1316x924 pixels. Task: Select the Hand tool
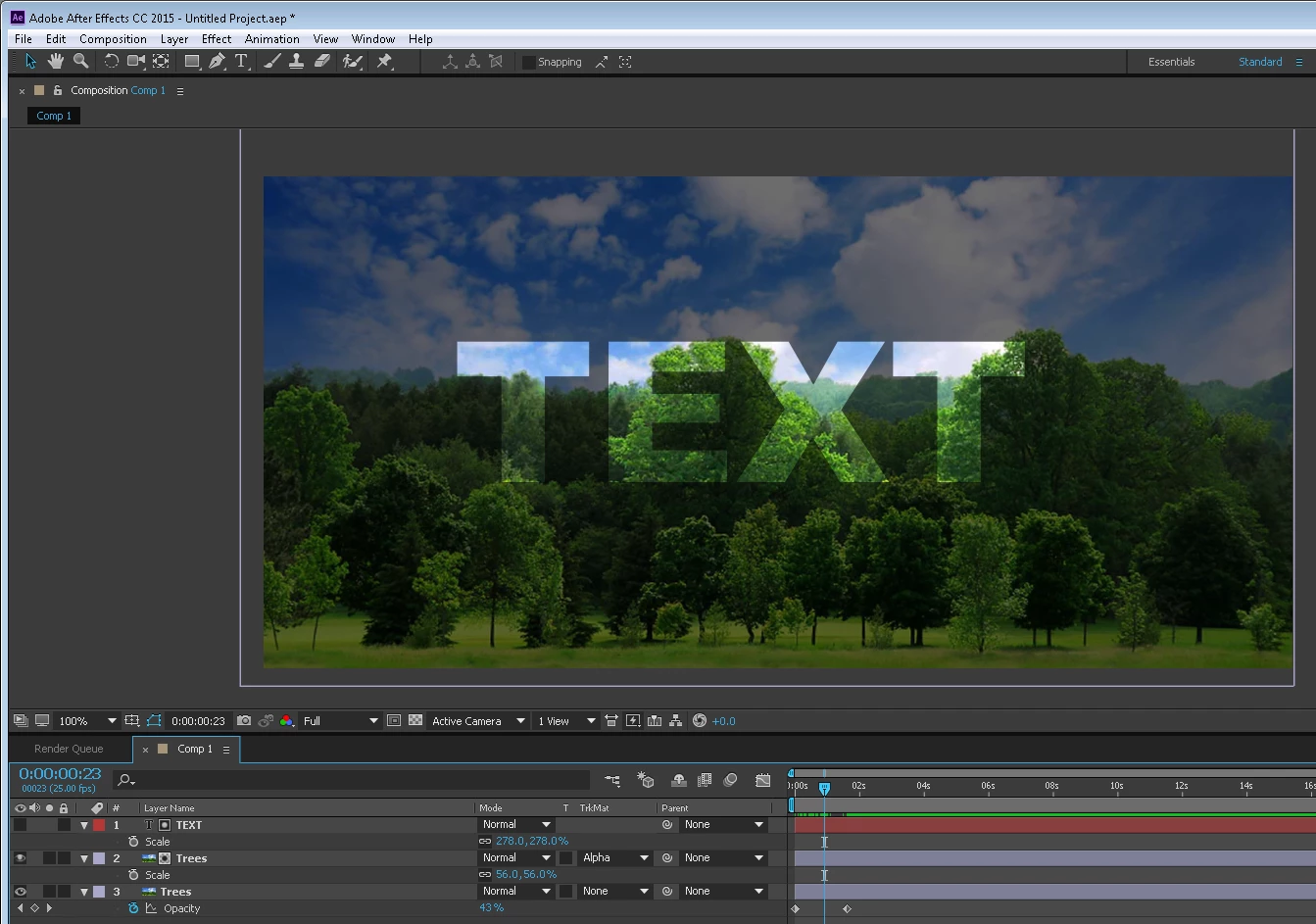[56, 62]
